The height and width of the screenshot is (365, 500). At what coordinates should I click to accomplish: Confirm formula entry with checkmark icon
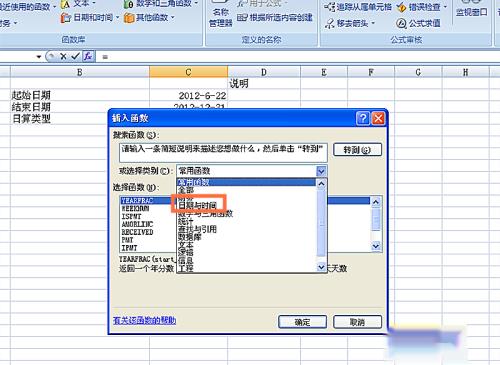(75, 56)
